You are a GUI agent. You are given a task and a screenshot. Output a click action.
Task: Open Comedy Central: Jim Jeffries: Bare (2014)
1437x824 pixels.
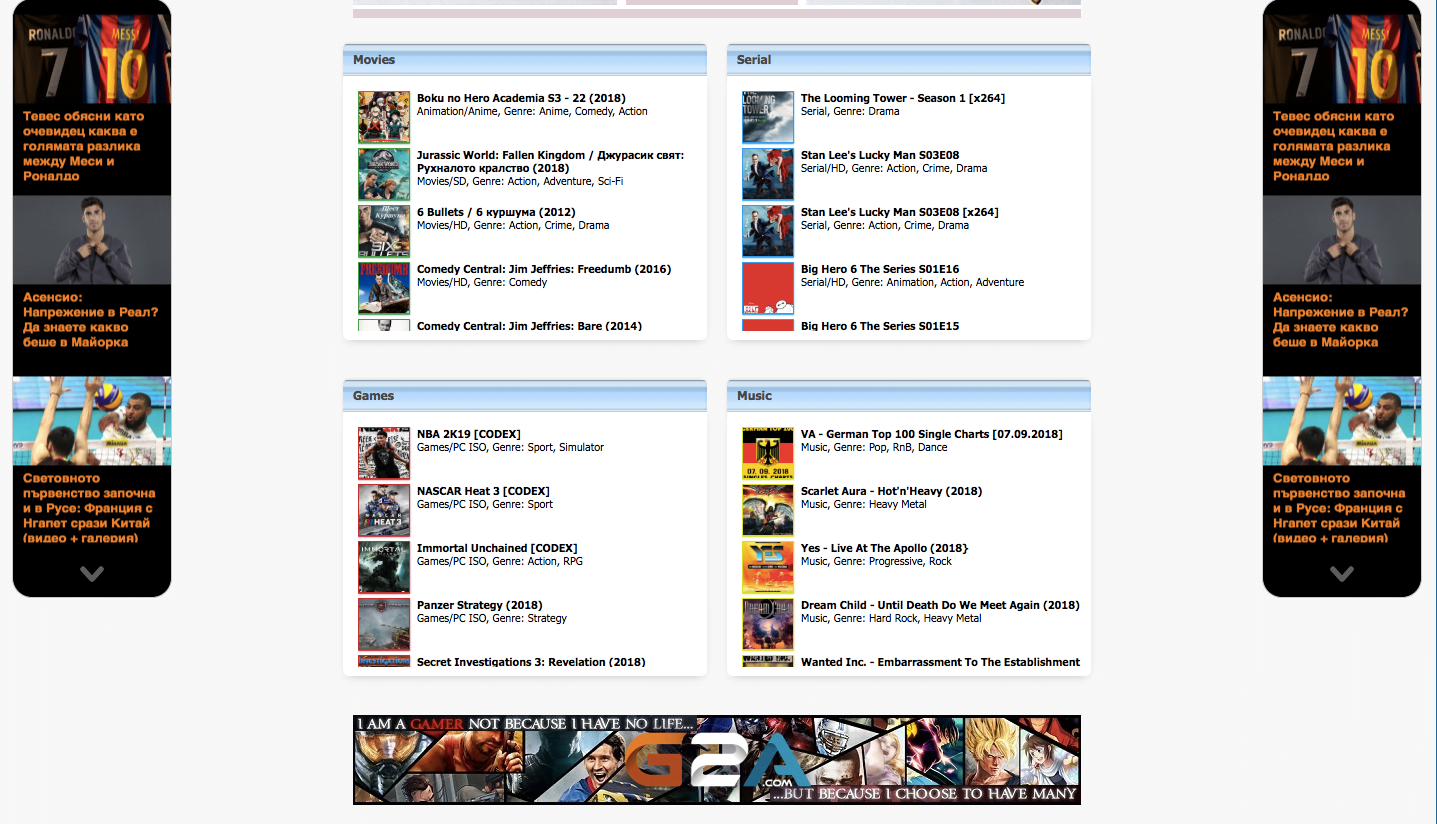pyautogui.click(x=529, y=326)
